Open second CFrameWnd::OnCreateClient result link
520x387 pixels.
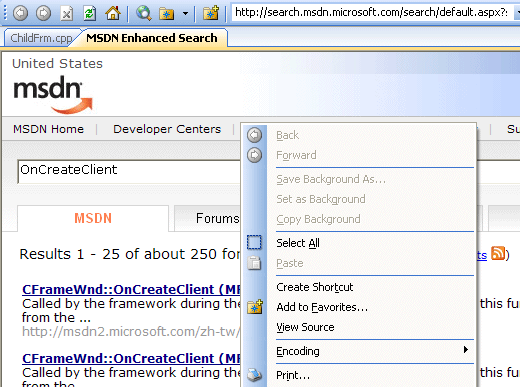click(x=131, y=358)
